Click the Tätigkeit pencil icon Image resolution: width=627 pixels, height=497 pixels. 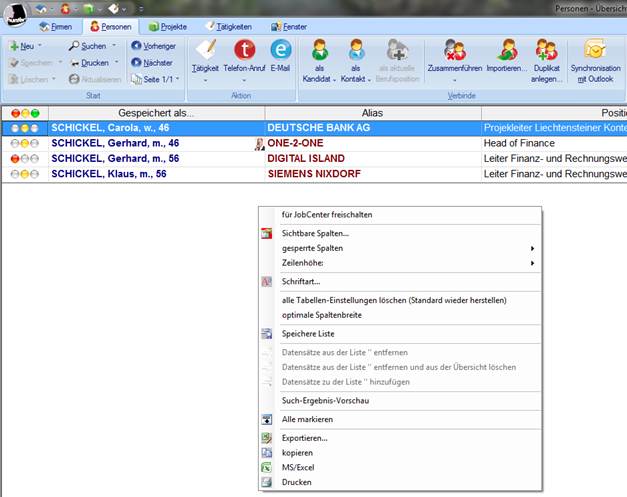point(206,49)
